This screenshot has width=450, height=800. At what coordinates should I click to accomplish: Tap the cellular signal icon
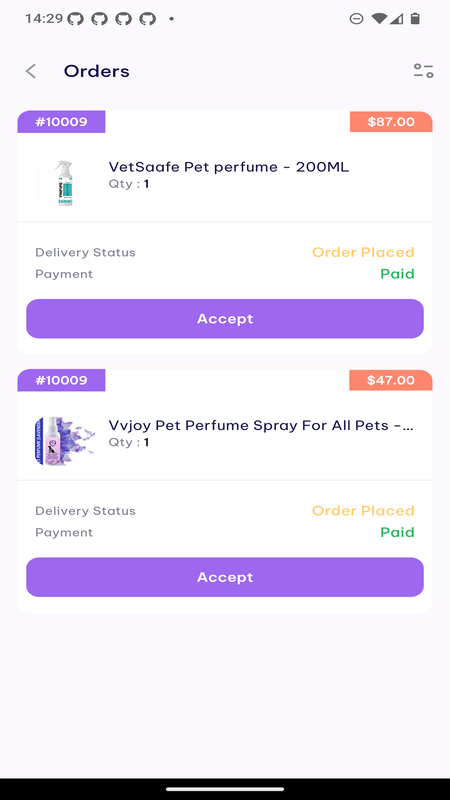coord(396,19)
